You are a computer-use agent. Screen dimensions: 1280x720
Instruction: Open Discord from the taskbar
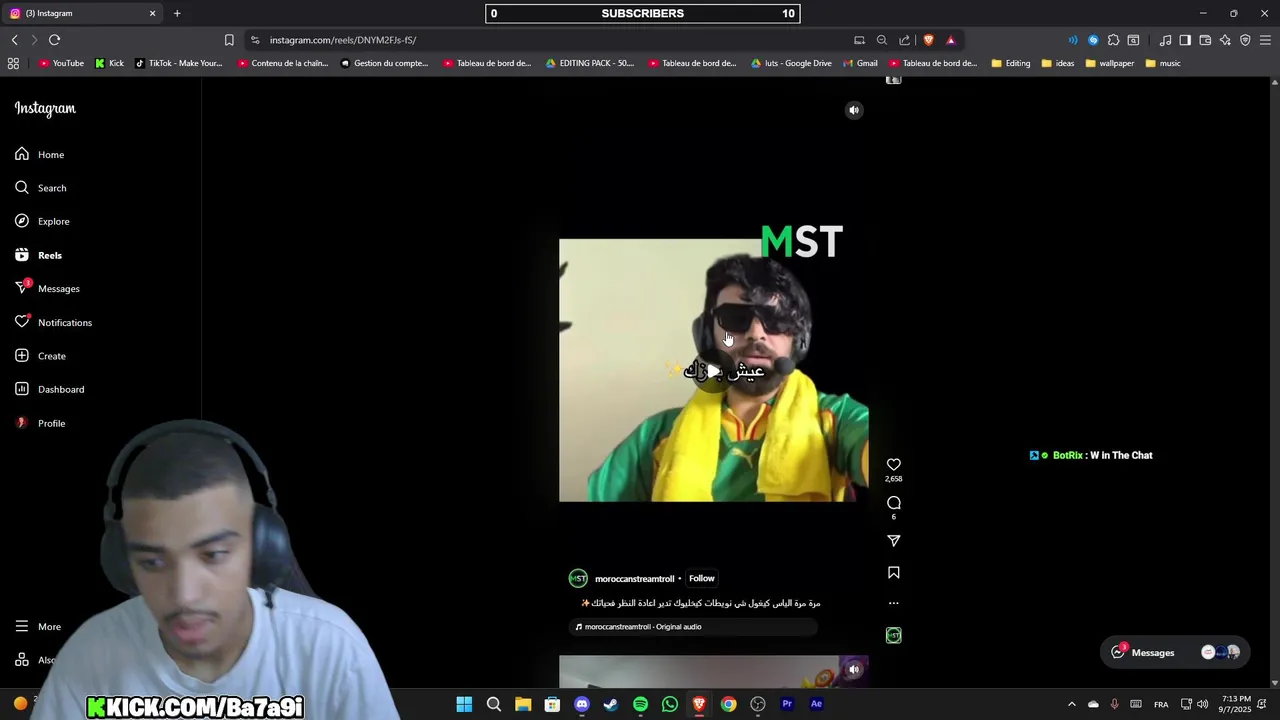pos(582,704)
